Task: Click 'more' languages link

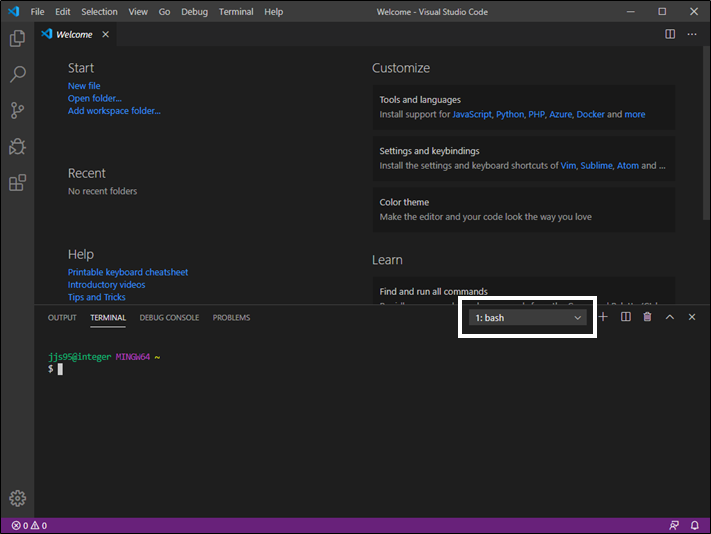Action: pyautogui.click(x=635, y=114)
